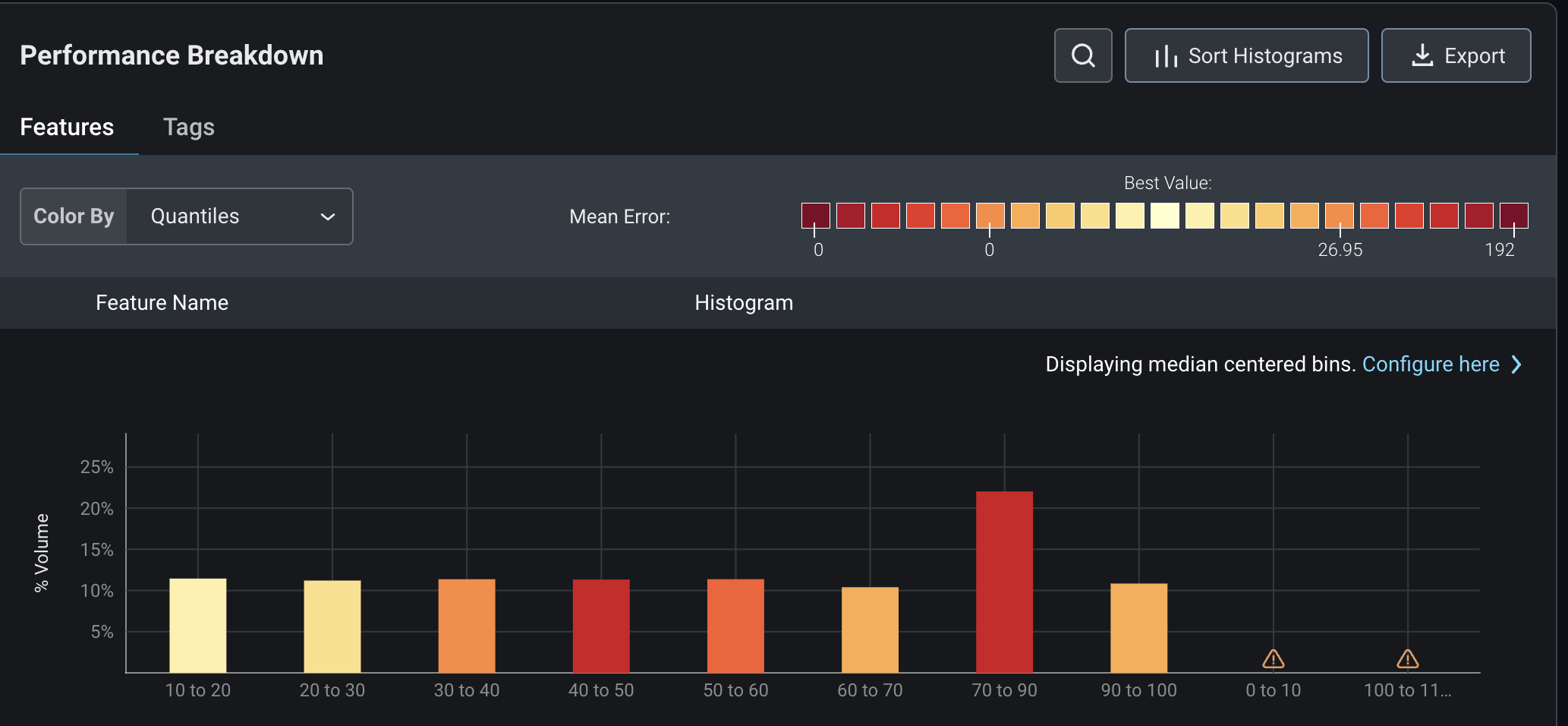Click the leftmost dark red Mean Error swatch

point(816,216)
